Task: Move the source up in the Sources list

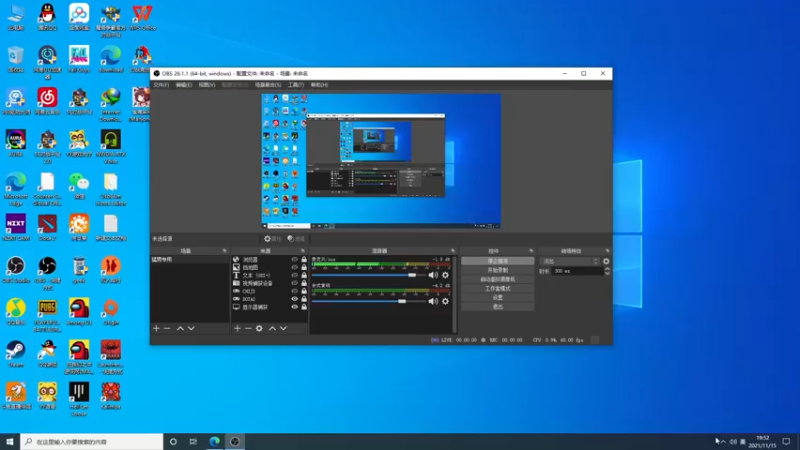Action: pyautogui.click(x=272, y=329)
